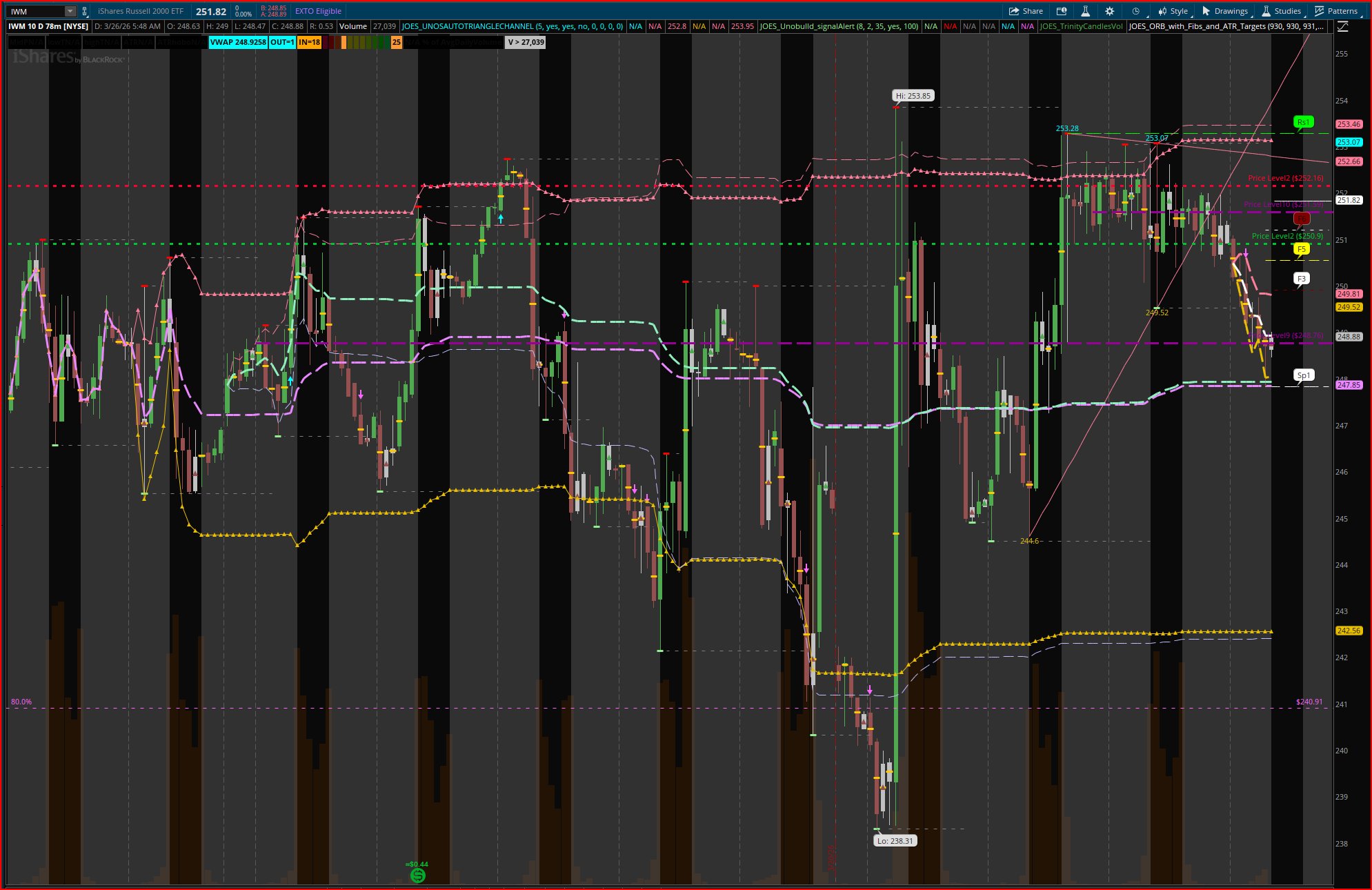Click the price axis scale icon
Screen dimensions: 1372x890
pyautogui.click(x=1342, y=26)
